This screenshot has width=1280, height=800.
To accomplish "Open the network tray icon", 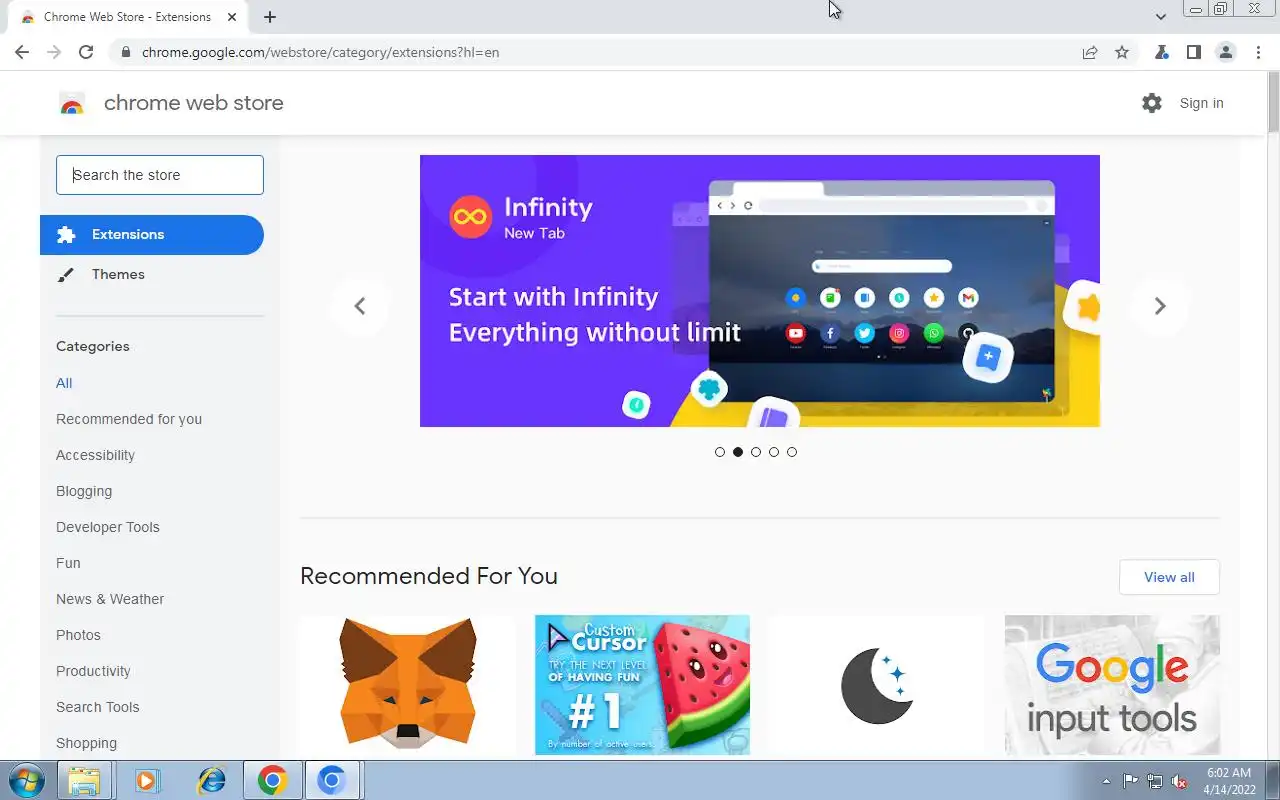I will pyautogui.click(x=1155, y=781).
